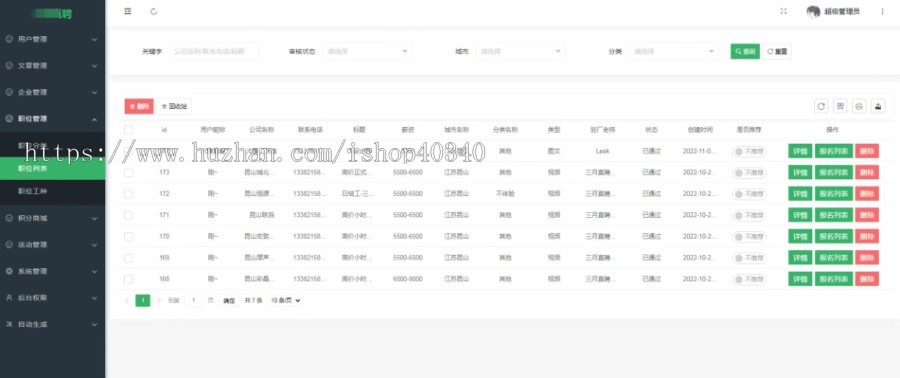Open 系统管理 menu in sidebar
The height and width of the screenshot is (378, 900).
[52, 271]
